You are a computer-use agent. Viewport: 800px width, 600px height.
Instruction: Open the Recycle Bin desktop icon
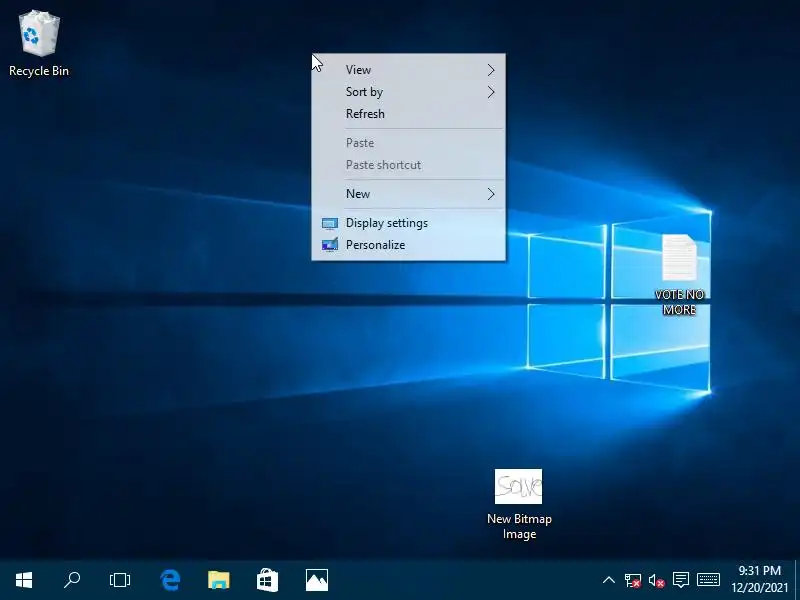39,44
